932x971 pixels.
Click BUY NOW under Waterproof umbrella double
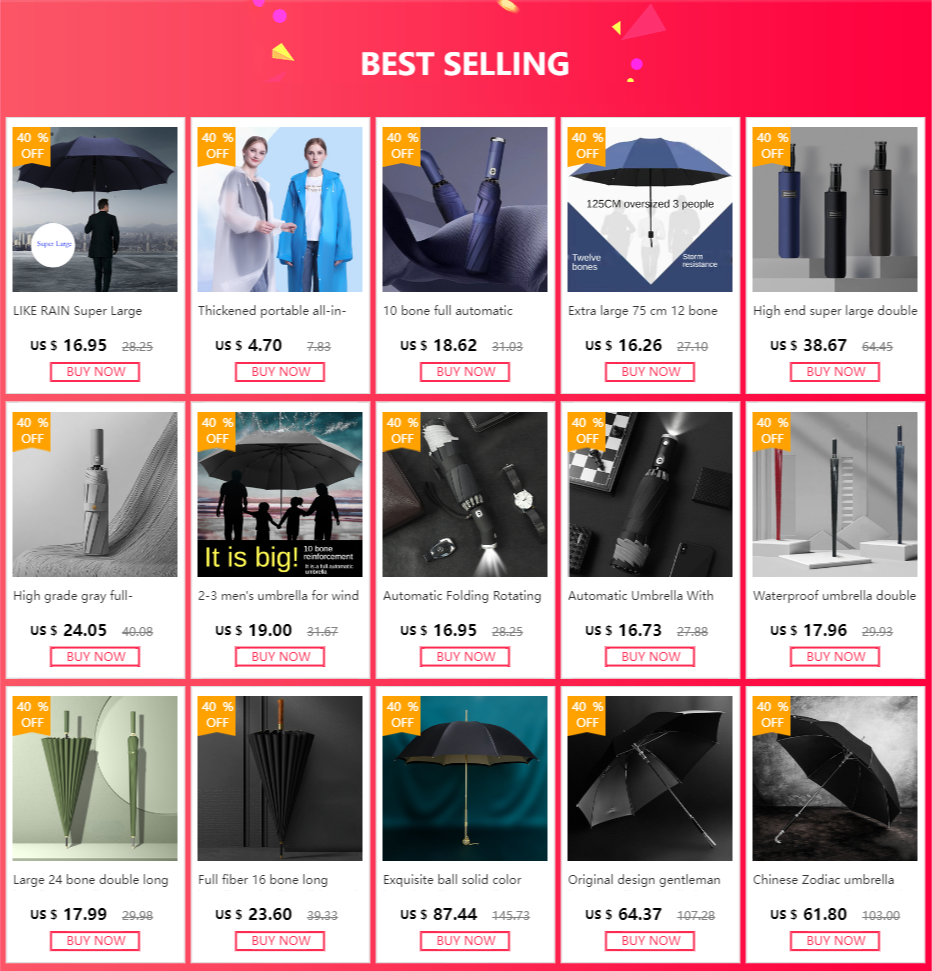(835, 656)
